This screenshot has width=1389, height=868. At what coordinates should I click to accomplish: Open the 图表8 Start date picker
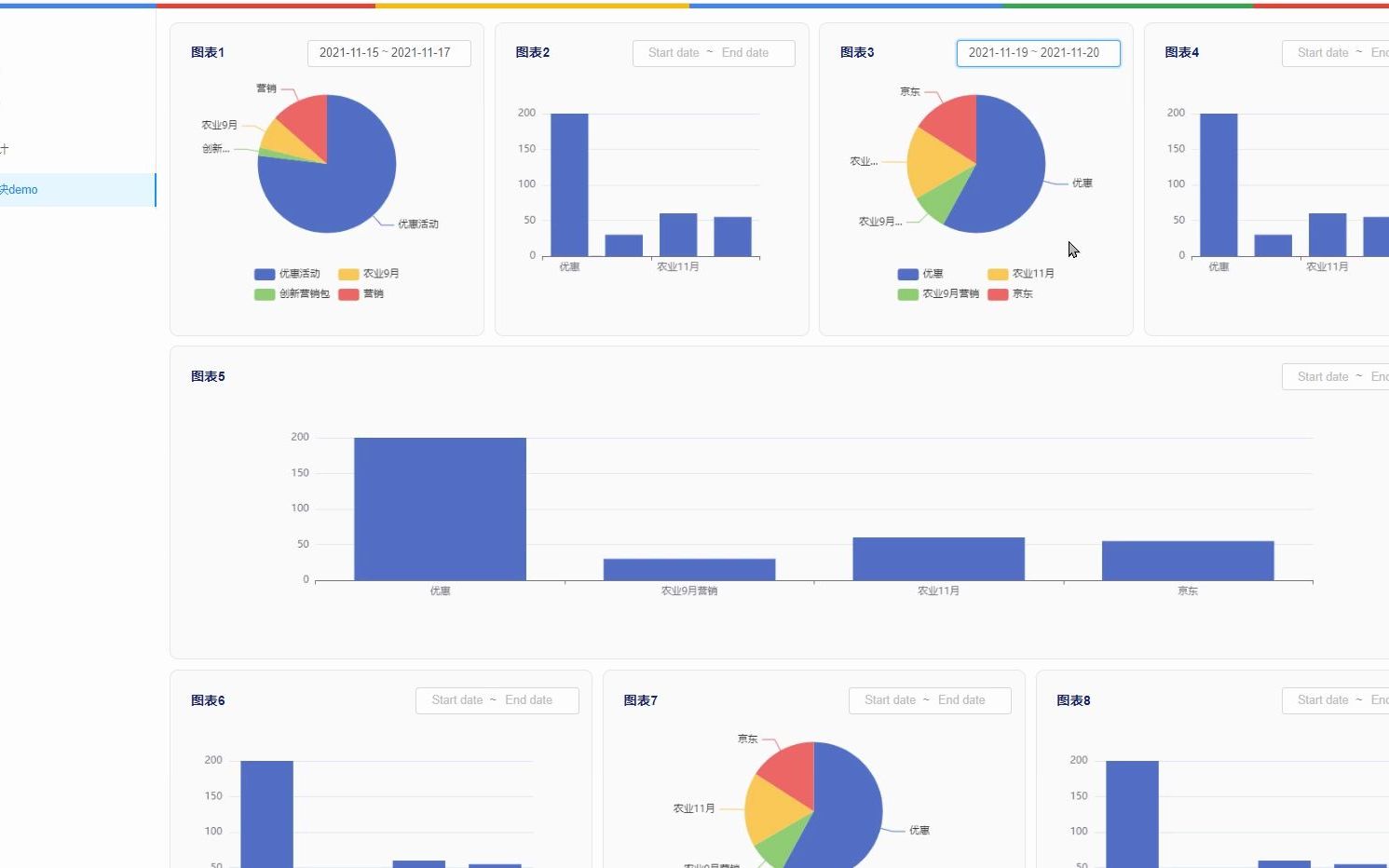tap(1323, 700)
